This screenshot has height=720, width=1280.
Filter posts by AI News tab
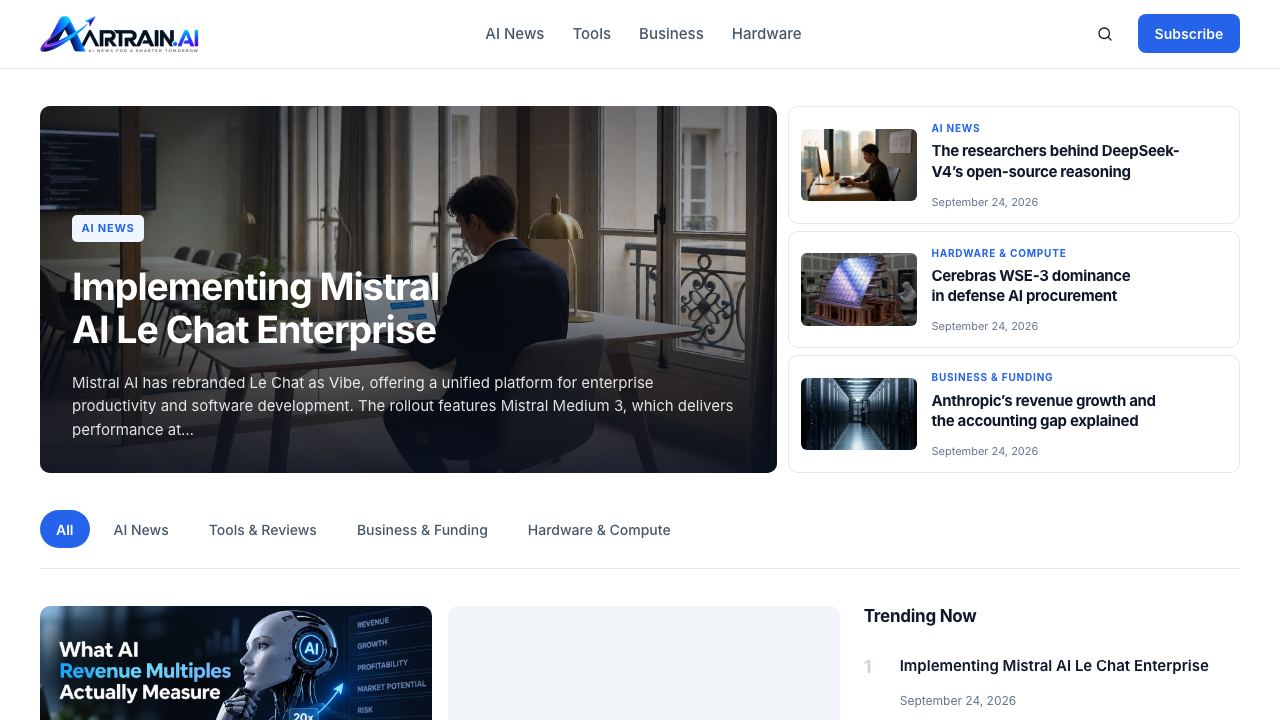[141, 530]
